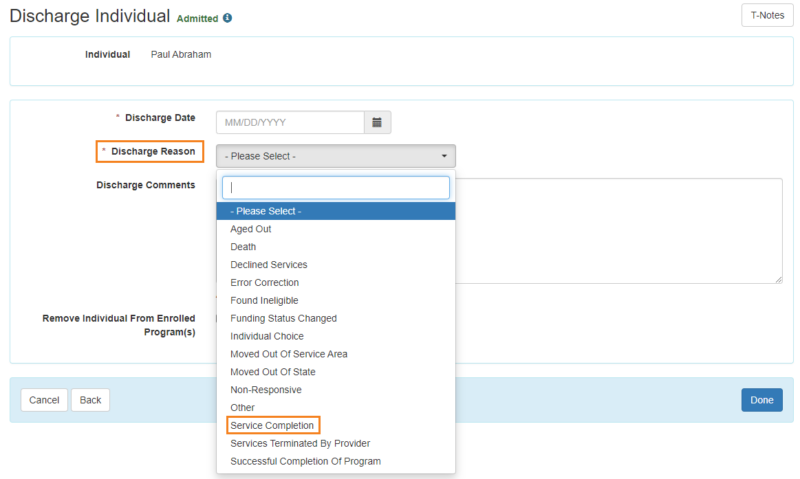Image resolution: width=800 pixels, height=479 pixels.
Task: Select the 'Aged Out' discharge reason
Action: tap(251, 229)
